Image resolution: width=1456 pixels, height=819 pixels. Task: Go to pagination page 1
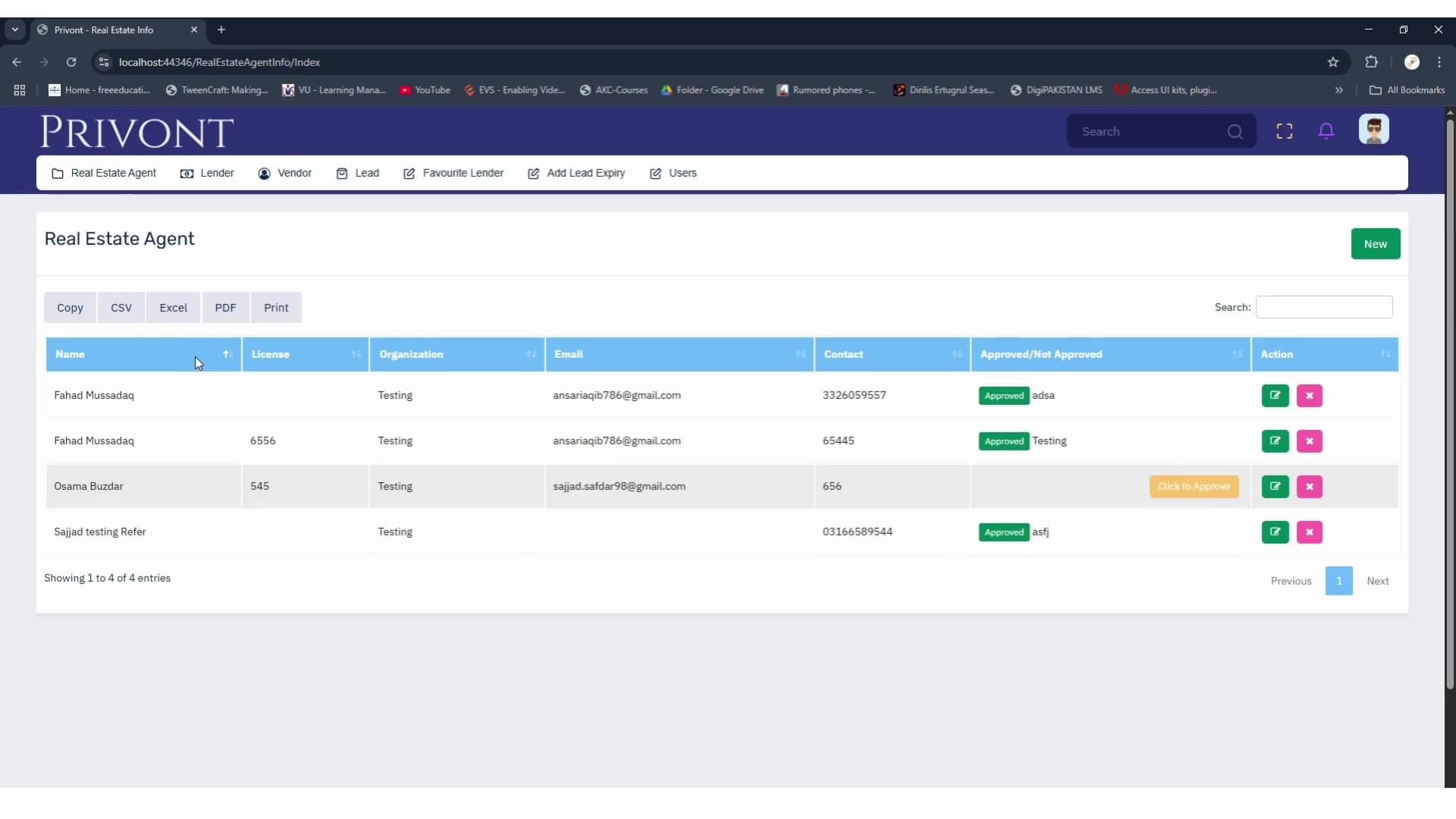1338,581
